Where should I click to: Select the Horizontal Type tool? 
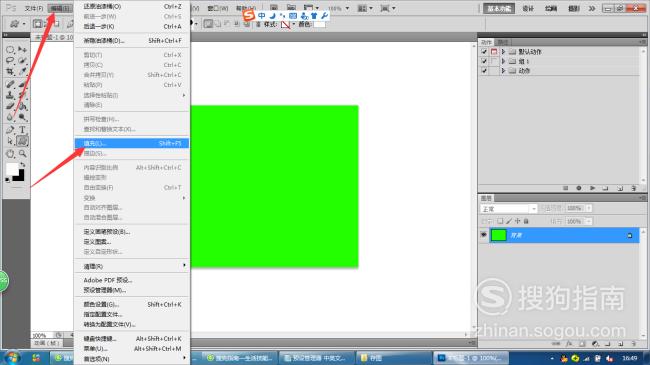22,129
